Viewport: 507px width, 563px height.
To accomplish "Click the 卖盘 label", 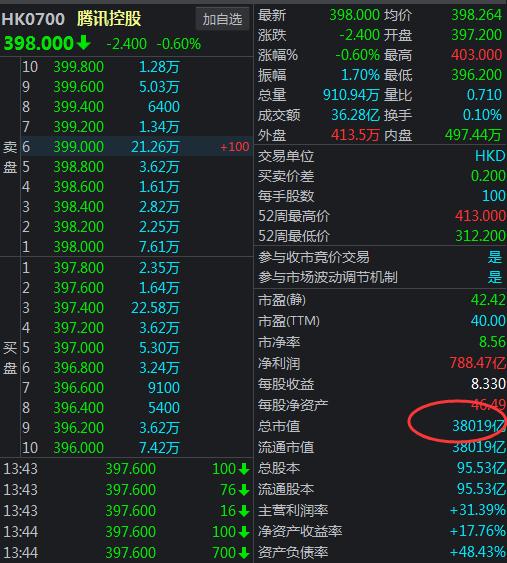I will click(x=10, y=157).
